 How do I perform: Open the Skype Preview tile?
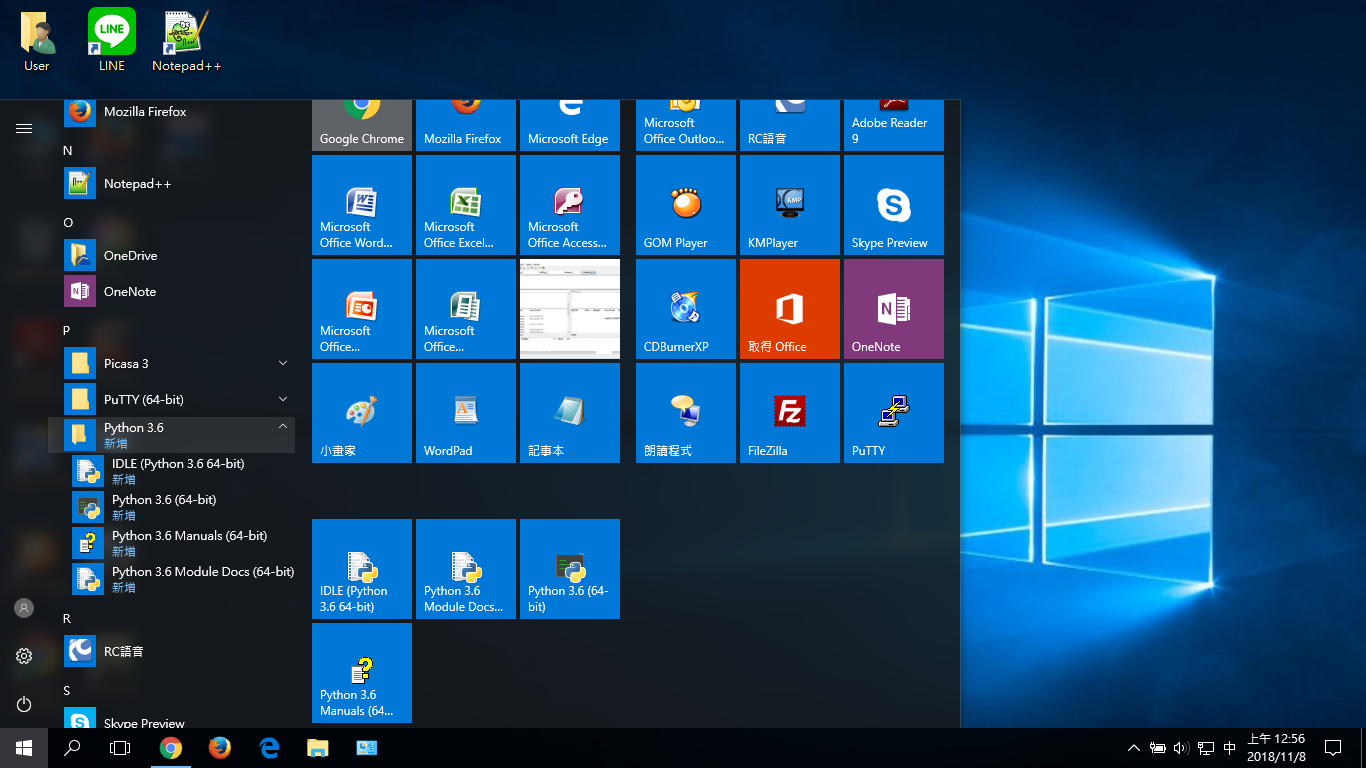[x=894, y=205]
